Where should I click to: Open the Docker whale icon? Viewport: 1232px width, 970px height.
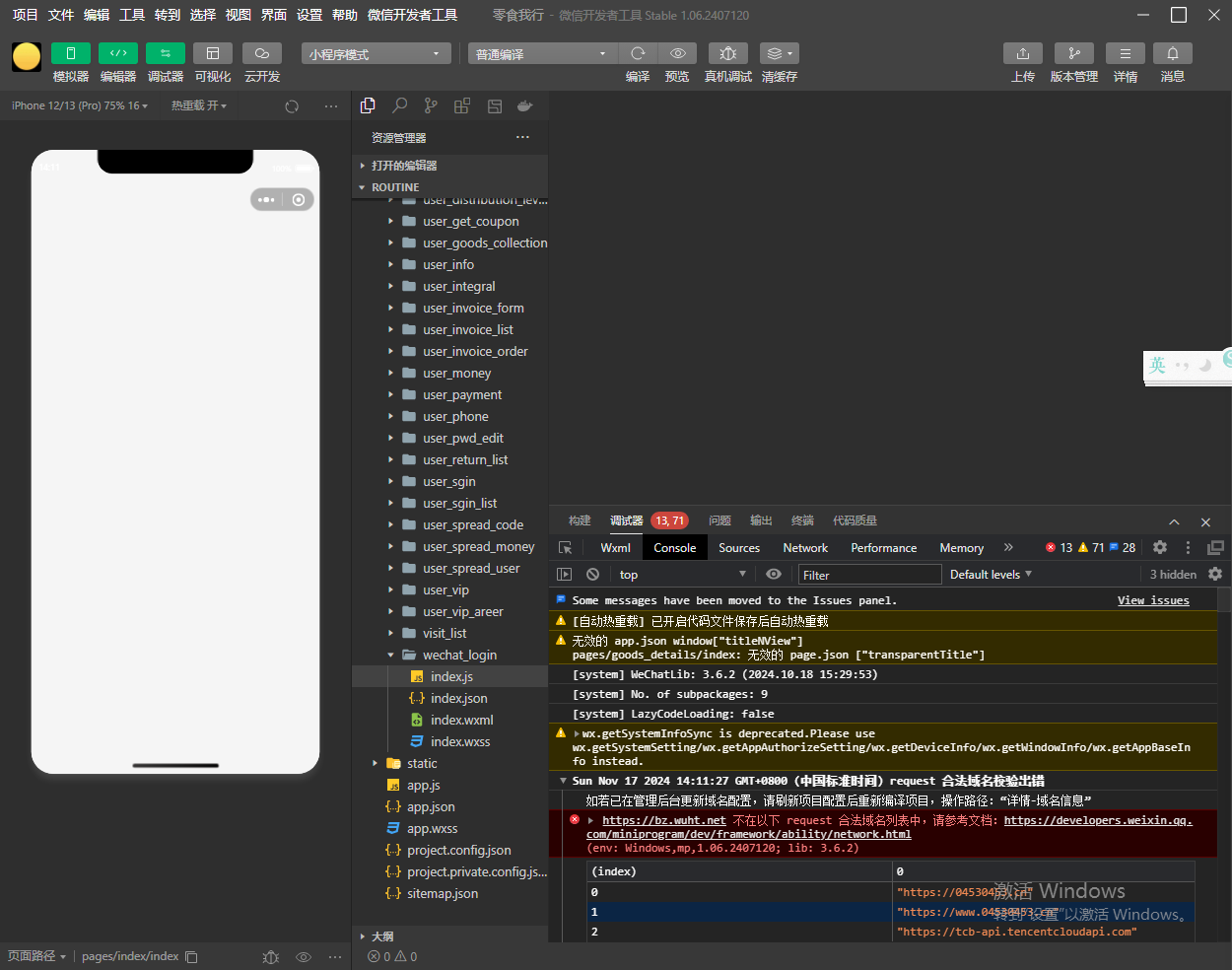click(x=525, y=105)
